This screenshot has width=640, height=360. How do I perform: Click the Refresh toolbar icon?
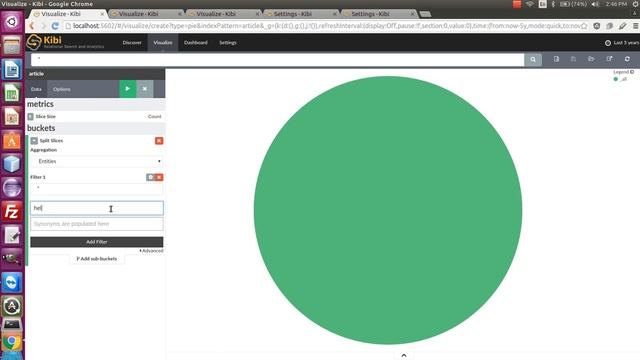point(627,59)
